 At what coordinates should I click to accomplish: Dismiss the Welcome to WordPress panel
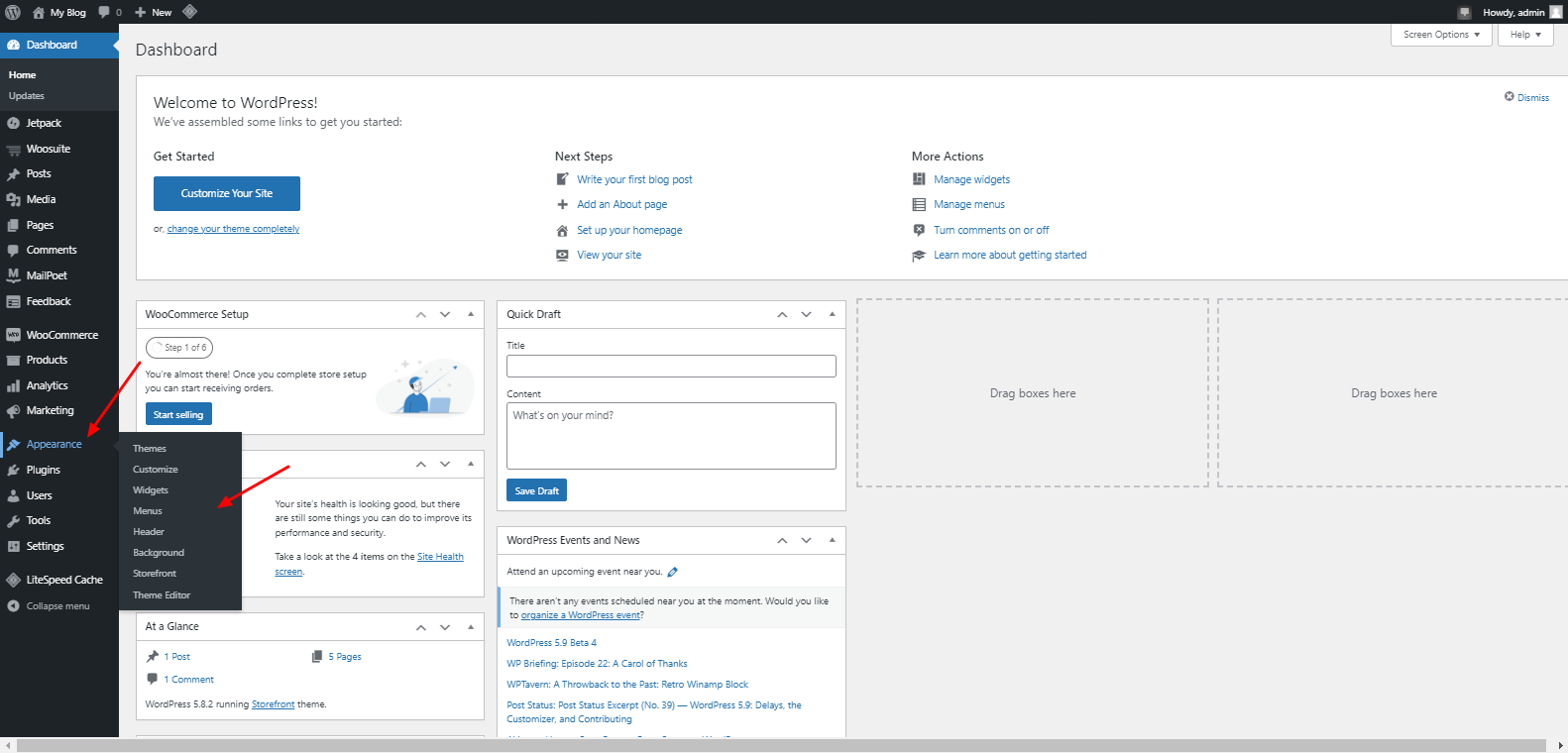click(1526, 97)
